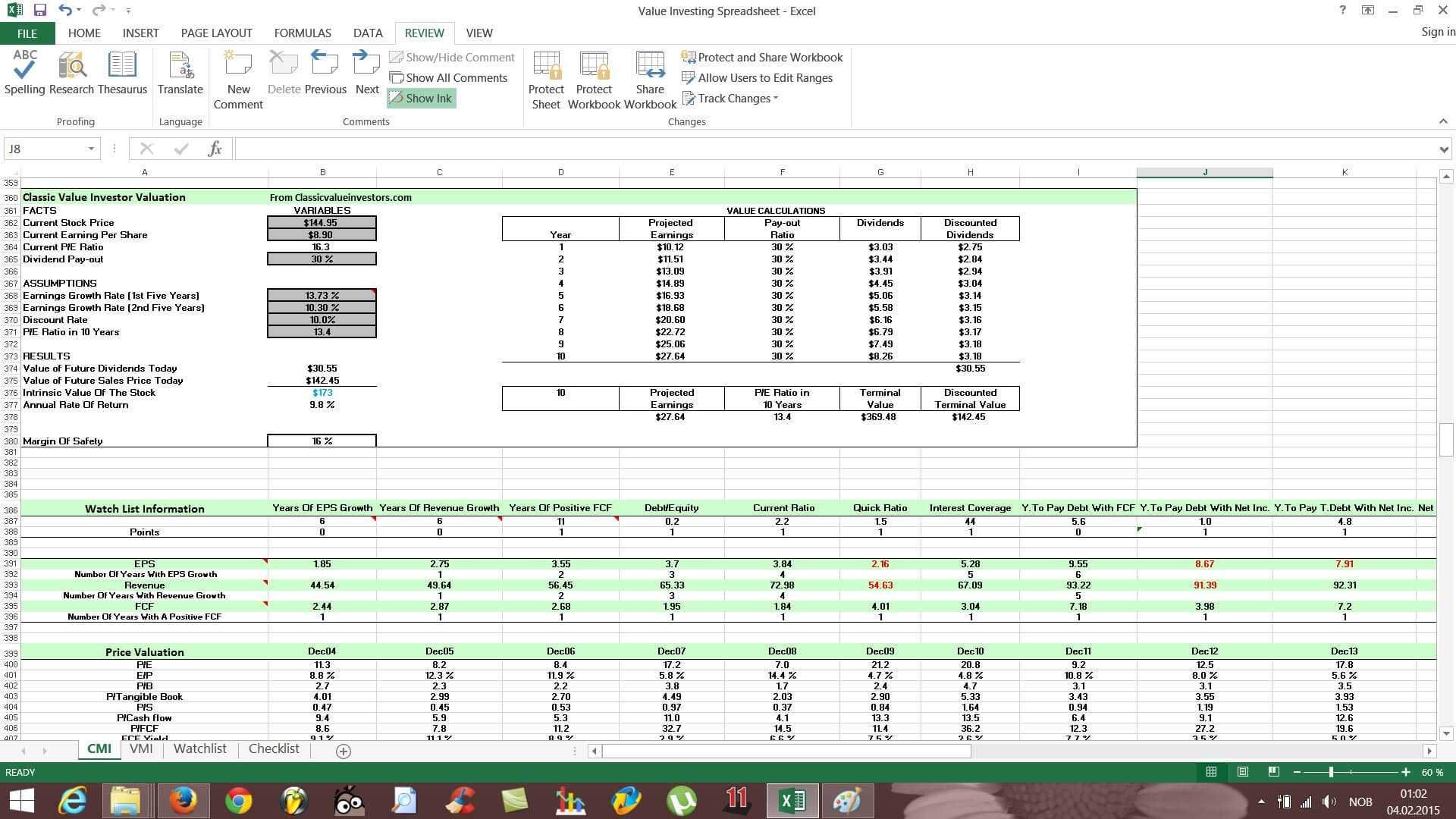Select the Checklist sheet tab

[272, 748]
